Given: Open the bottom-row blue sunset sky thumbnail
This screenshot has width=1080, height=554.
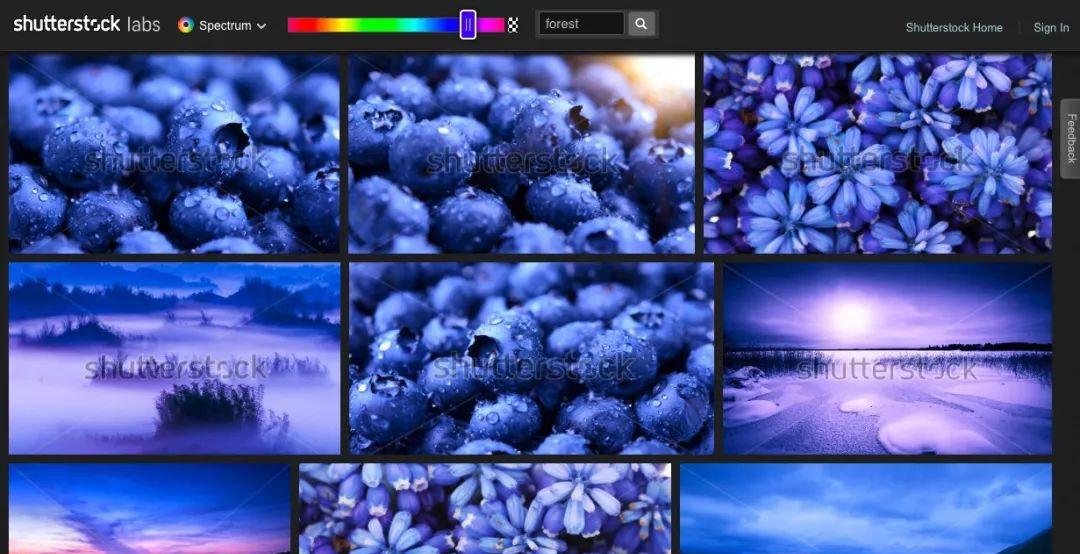Looking at the screenshot, I should [x=149, y=509].
